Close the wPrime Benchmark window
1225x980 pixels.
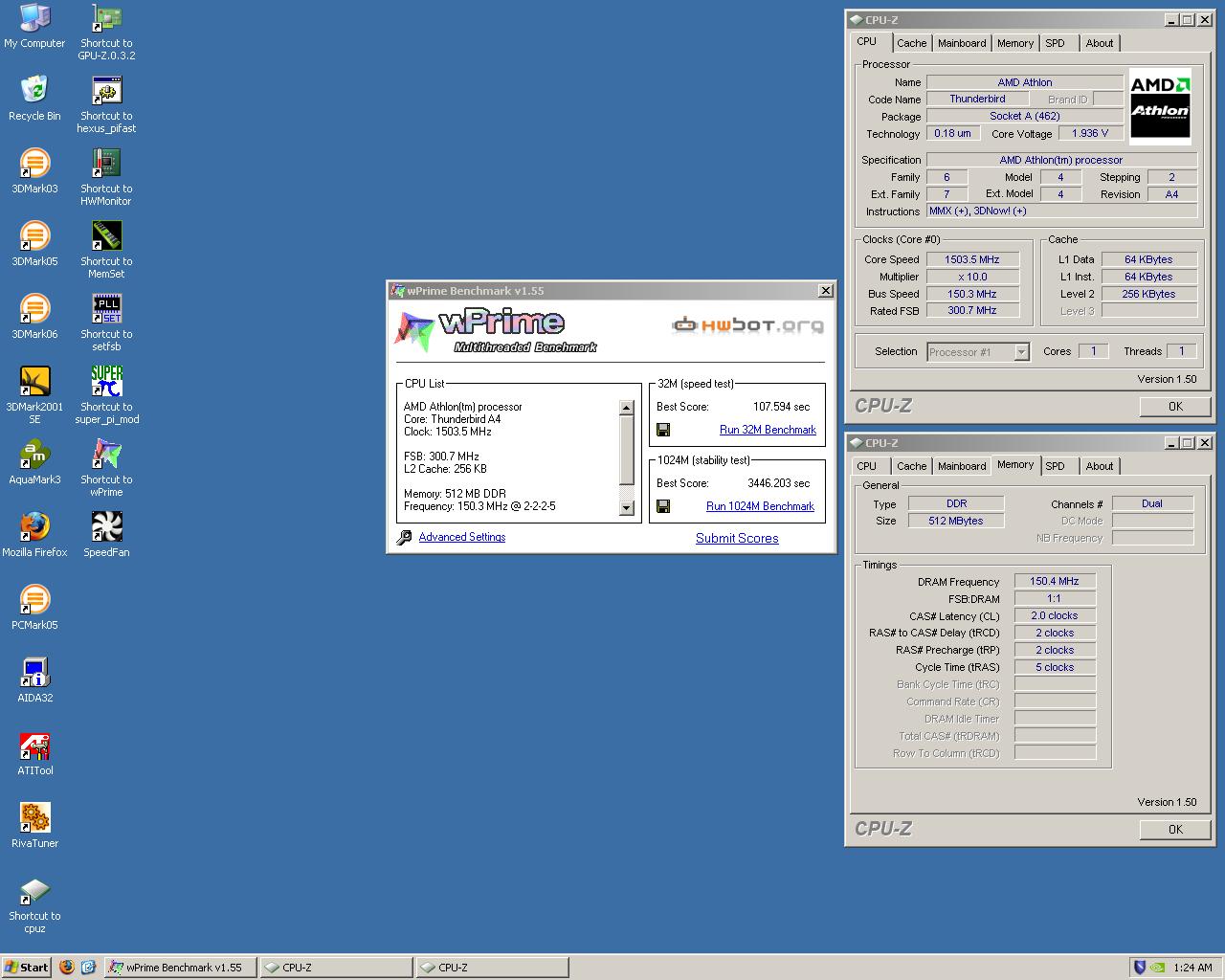point(825,291)
